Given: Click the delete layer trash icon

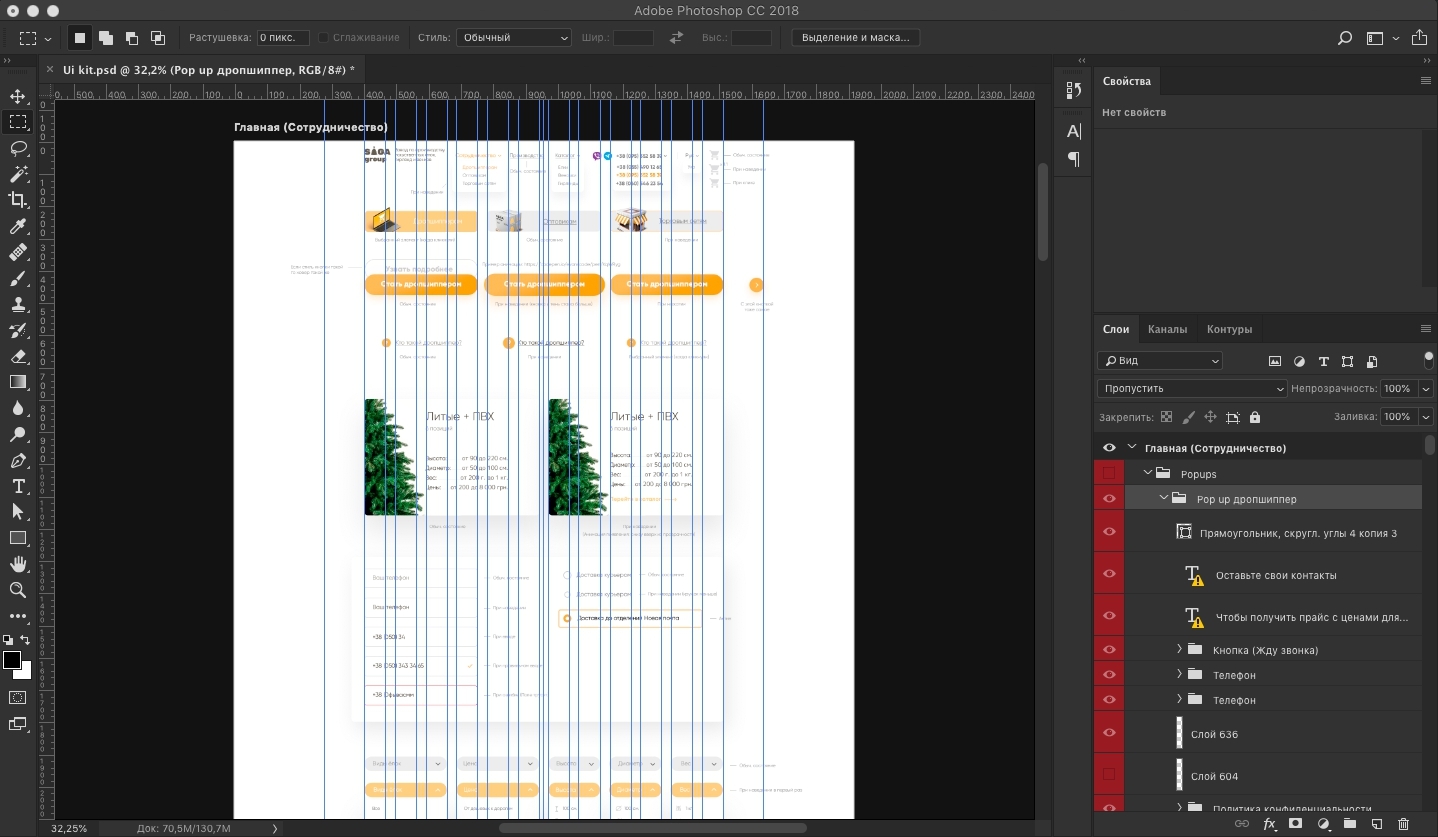Looking at the screenshot, I should click(x=1403, y=824).
